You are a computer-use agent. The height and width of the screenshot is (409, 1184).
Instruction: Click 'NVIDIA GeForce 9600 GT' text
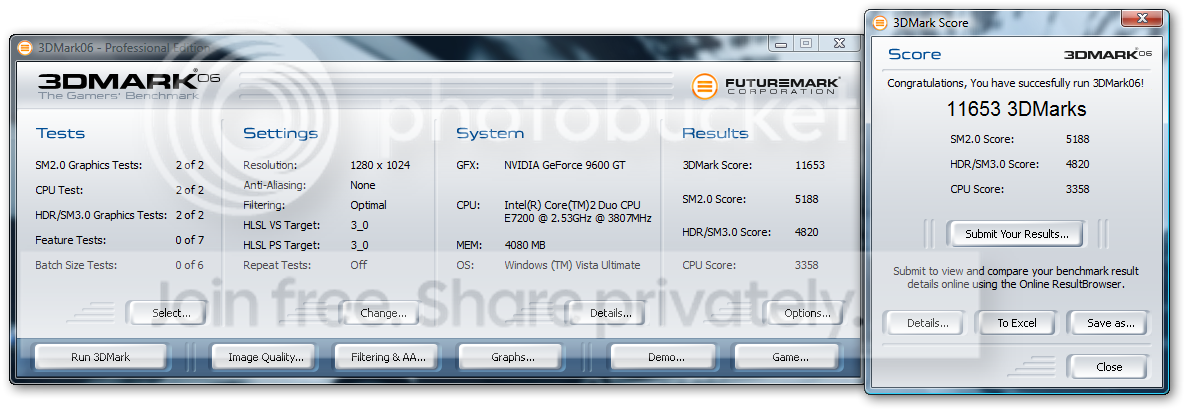point(565,165)
